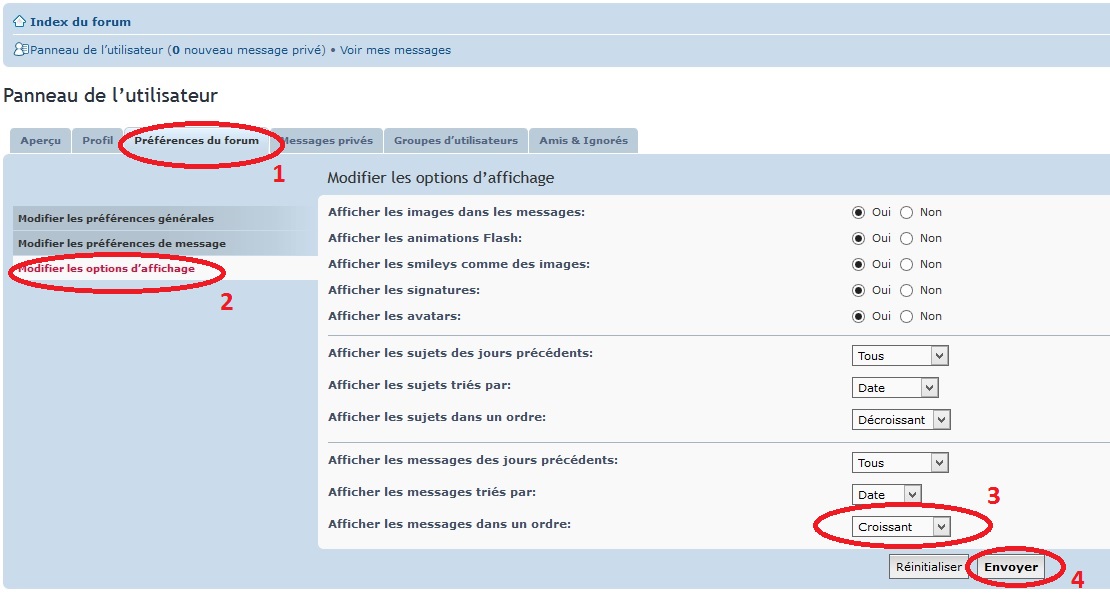
Task: Open Modifier les préférences générales
Action: pos(116,218)
